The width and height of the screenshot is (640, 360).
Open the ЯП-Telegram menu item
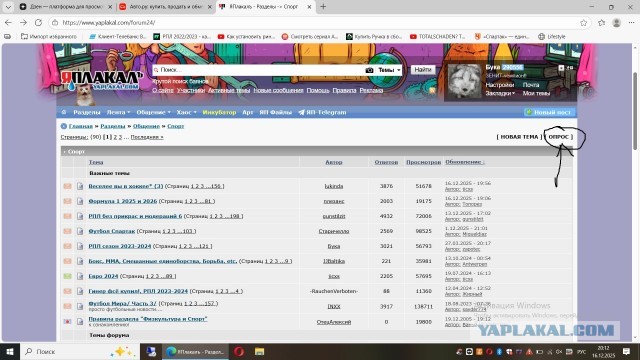322,112
